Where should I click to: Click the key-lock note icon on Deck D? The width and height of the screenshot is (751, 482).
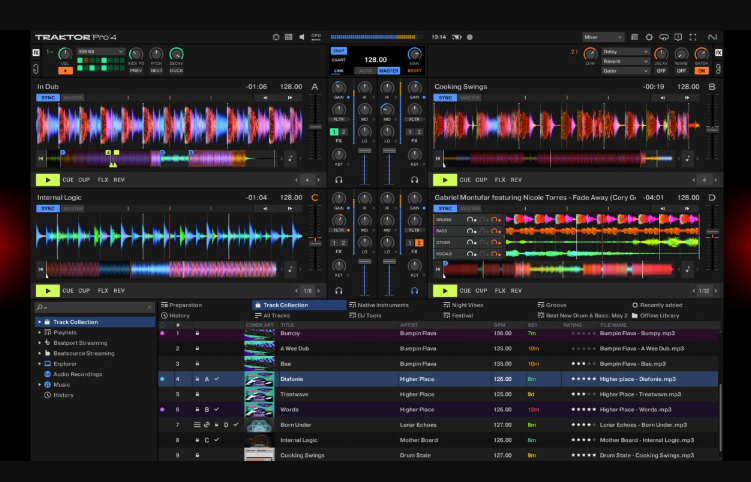(688, 269)
